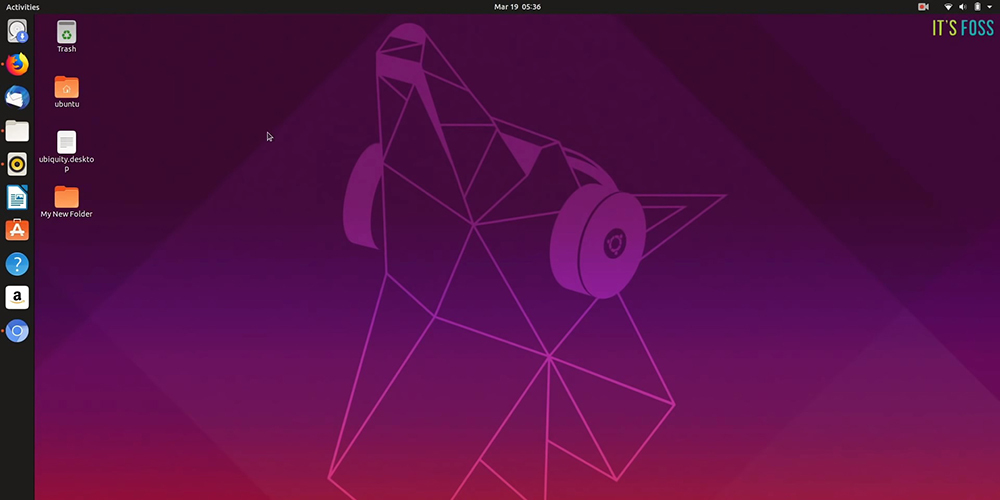This screenshot has width=1000, height=500.
Task: Click the "ubuntu" folder label text
Action: pyautogui.click(x=66, y=104)
